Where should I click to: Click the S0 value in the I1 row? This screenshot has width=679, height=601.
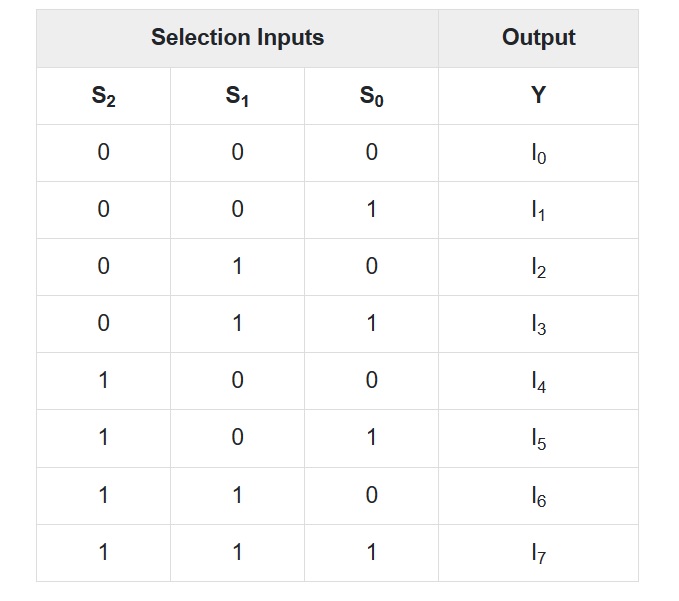click(x=371, y=210)
